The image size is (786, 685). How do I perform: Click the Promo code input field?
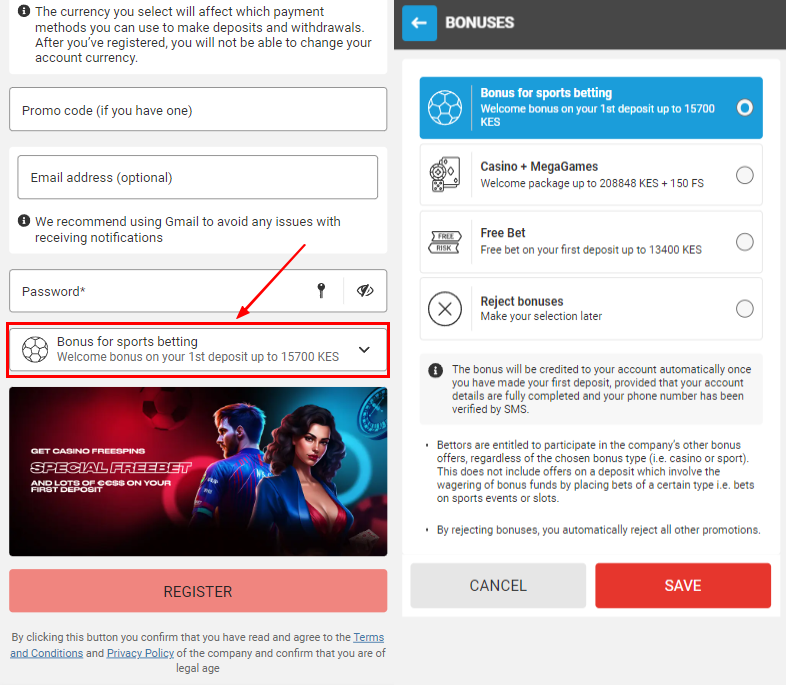click(x=198, y=110)
